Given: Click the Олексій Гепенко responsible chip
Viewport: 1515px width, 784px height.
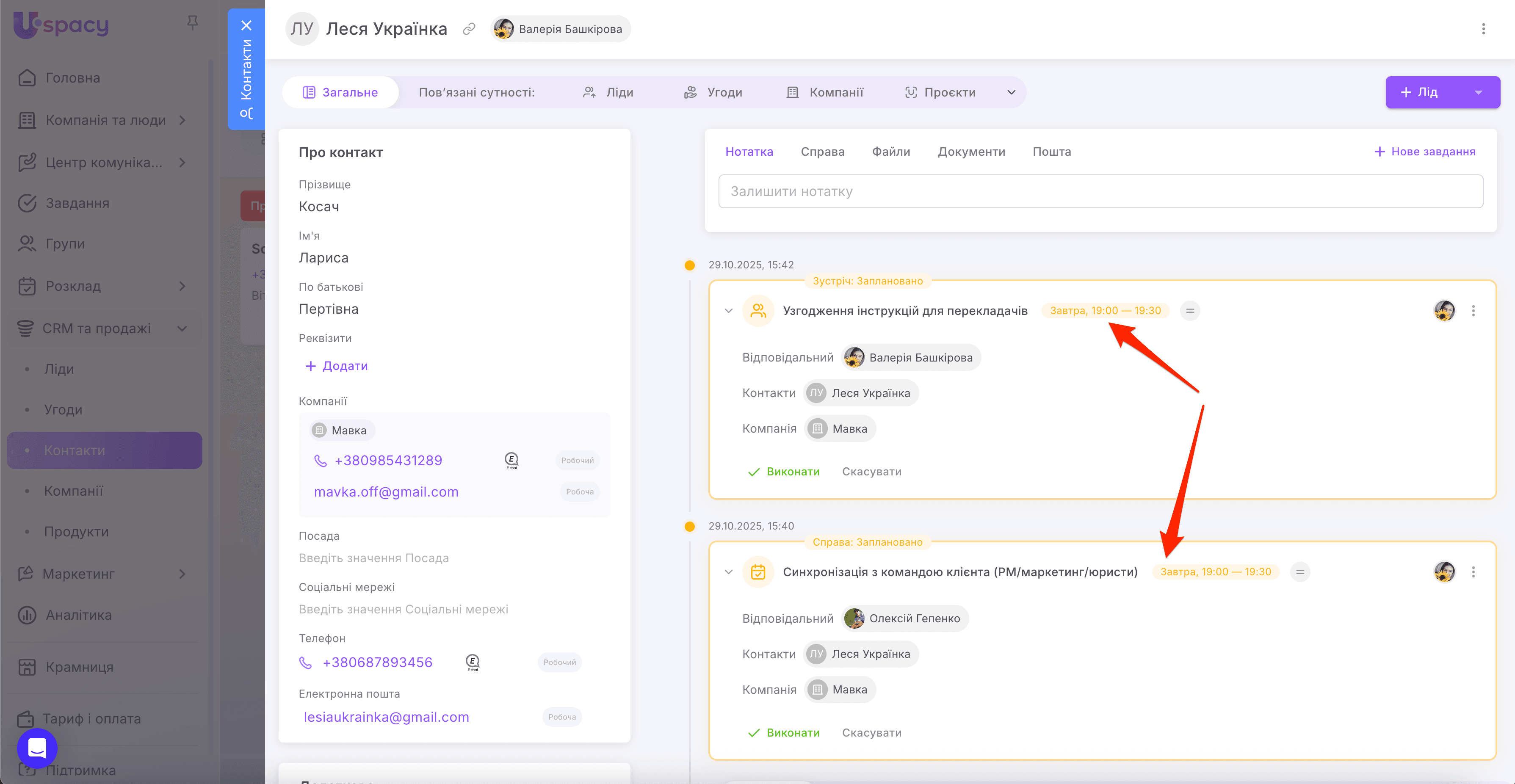Looking at the screenshot, I should click(904, 619).
